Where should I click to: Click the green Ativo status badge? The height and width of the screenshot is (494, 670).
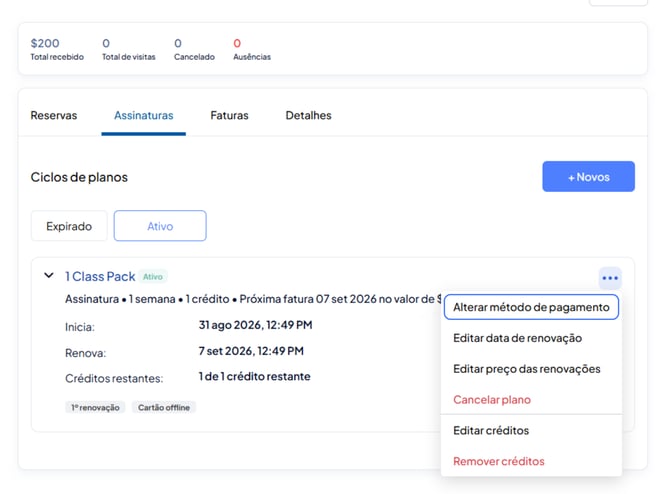[x=153, y=277]
